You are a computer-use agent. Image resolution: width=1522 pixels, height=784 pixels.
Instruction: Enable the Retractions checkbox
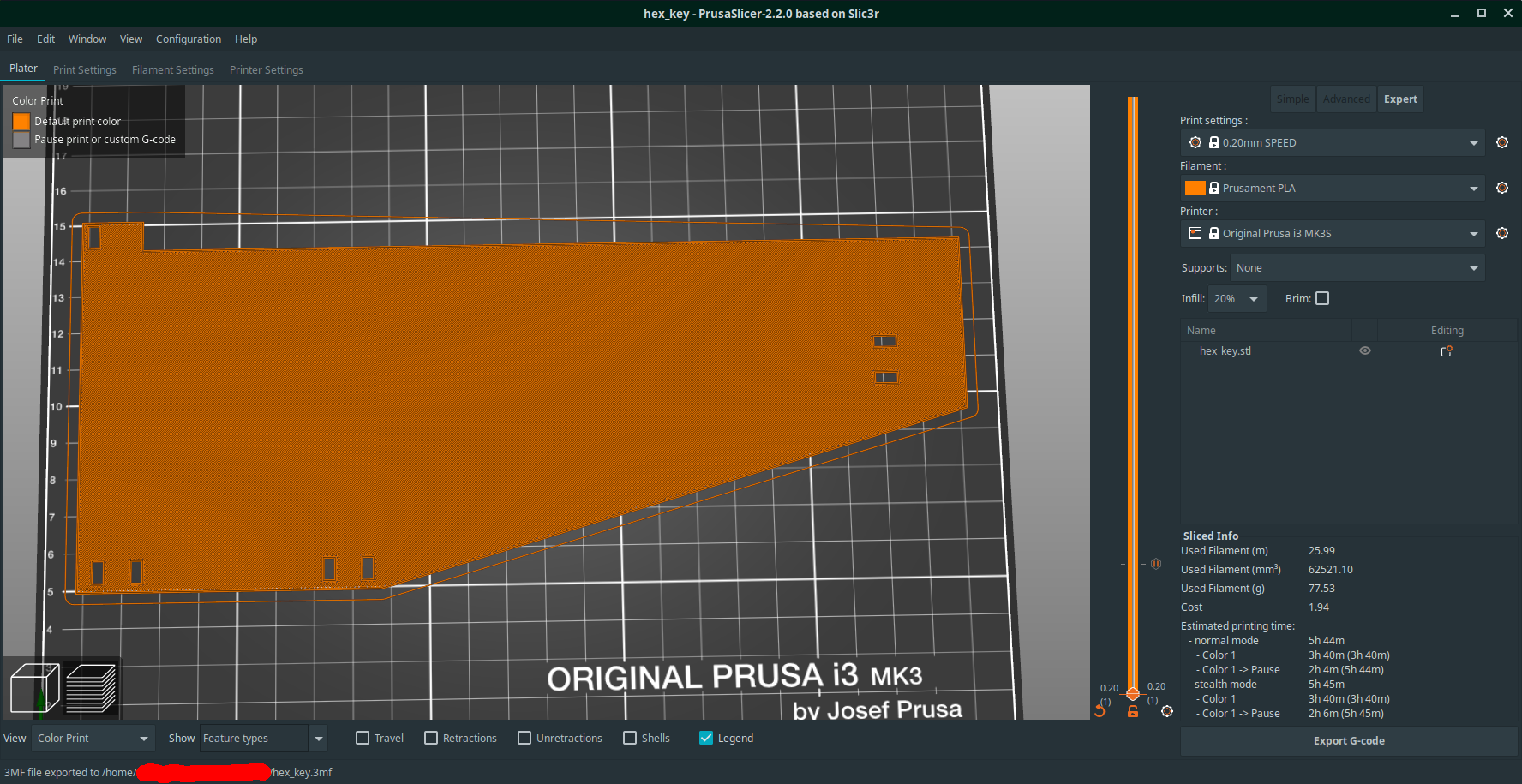coord(431,738)
